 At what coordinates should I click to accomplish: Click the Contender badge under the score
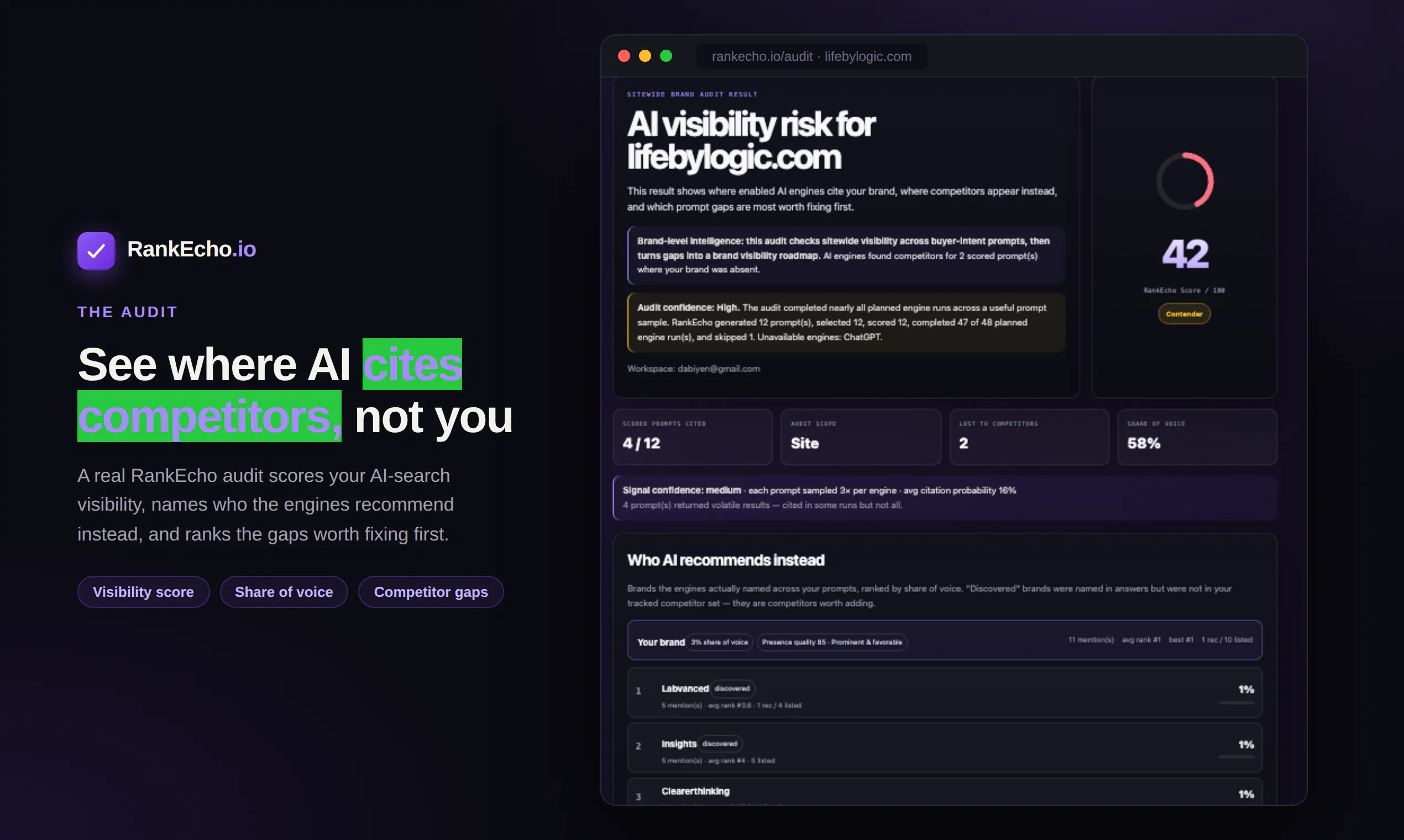(x=1184, y=313)
